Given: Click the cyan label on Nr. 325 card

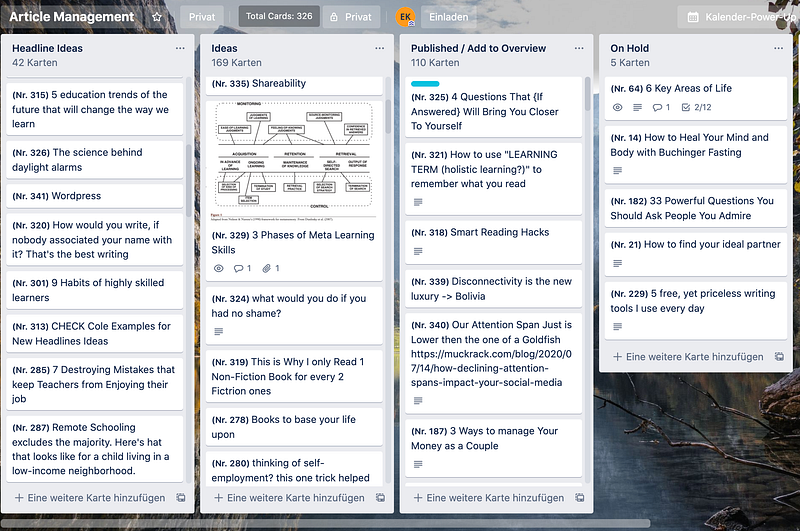Looking at the screenshot, I should 425,84.
